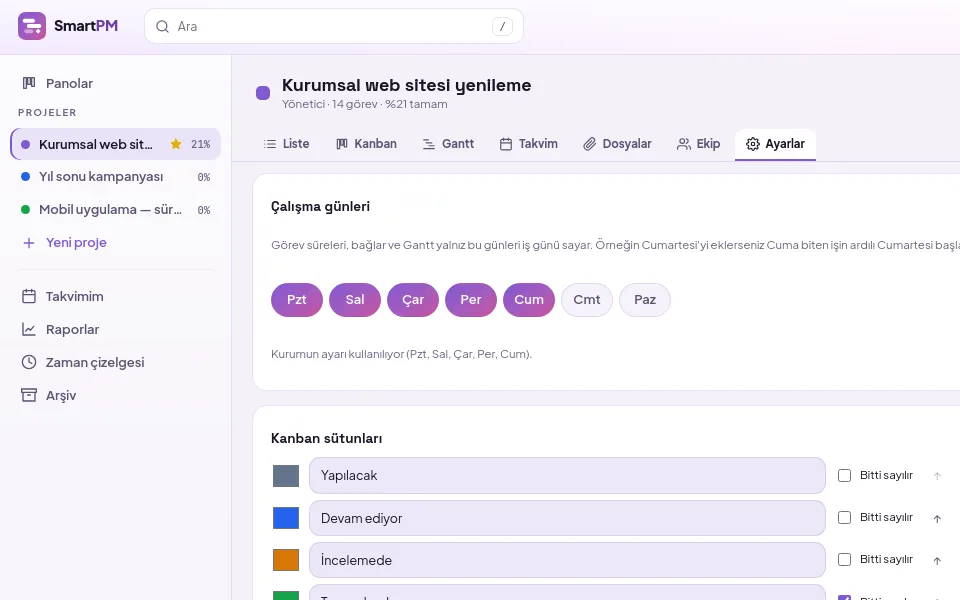This screenshot has height=600, width=960.
Task: Toggle Çar working day
Action: click(413, 300)
